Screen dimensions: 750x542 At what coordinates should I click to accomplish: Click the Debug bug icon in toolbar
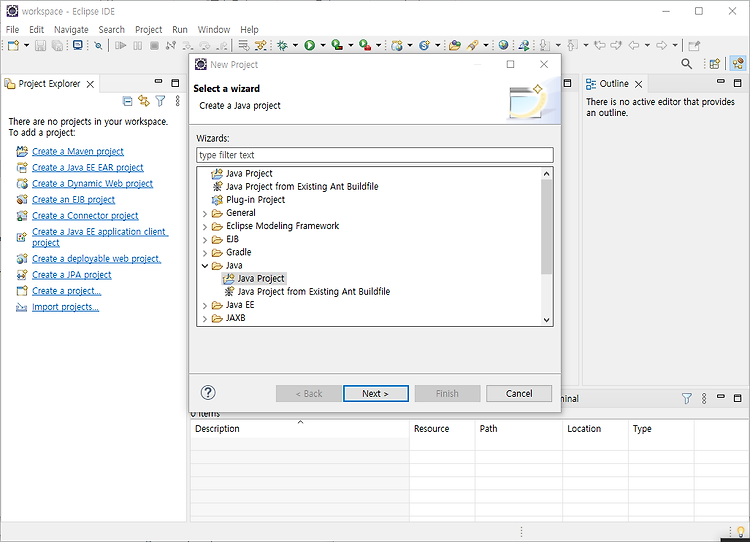coord(282,45)
